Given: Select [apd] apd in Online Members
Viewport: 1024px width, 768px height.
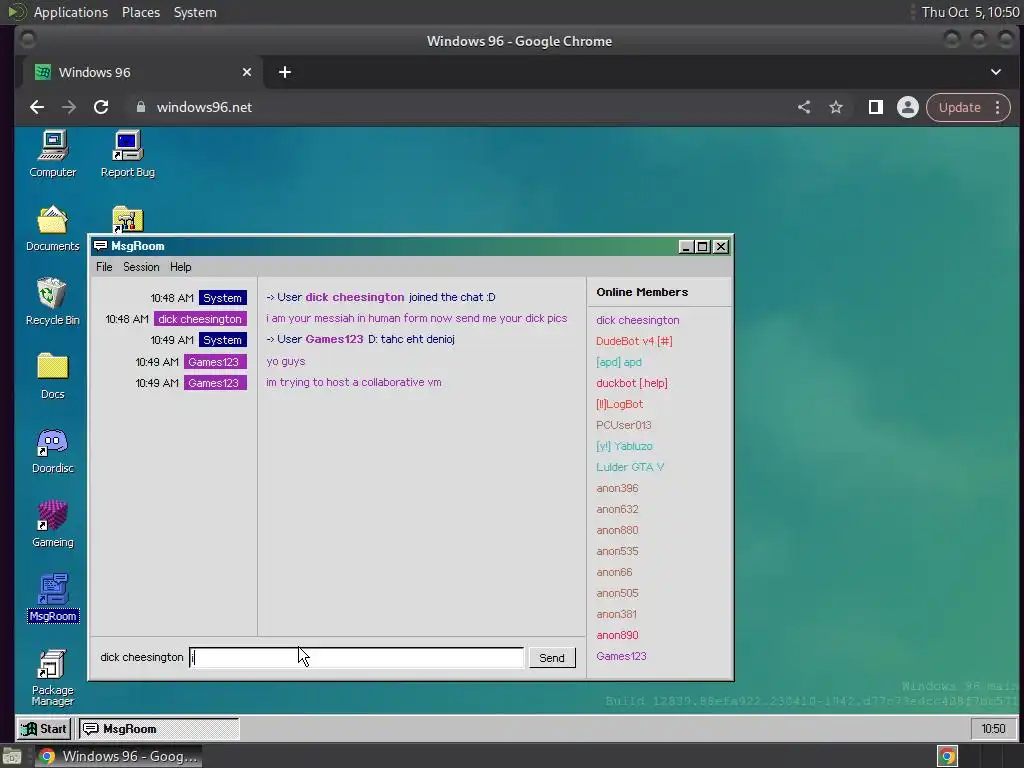Looking at the screenshot, I should (618, 362).
